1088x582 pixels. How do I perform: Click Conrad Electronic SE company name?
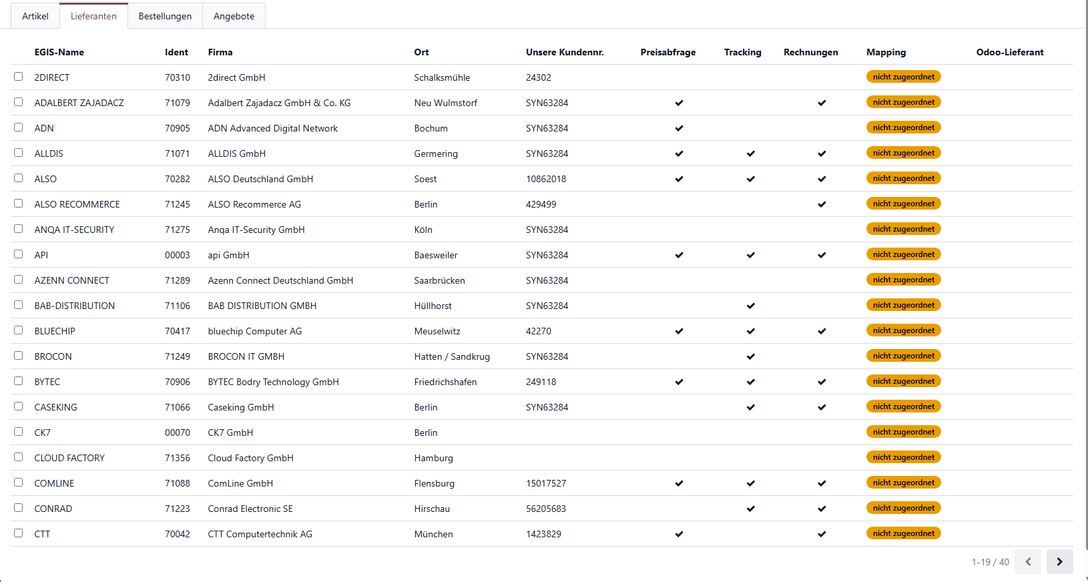click(250, 508)
